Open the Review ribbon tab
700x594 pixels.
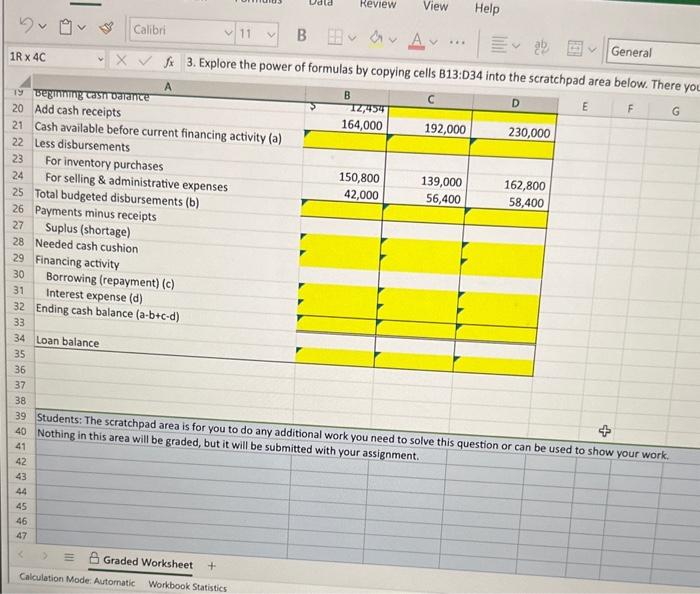point(378,4)
